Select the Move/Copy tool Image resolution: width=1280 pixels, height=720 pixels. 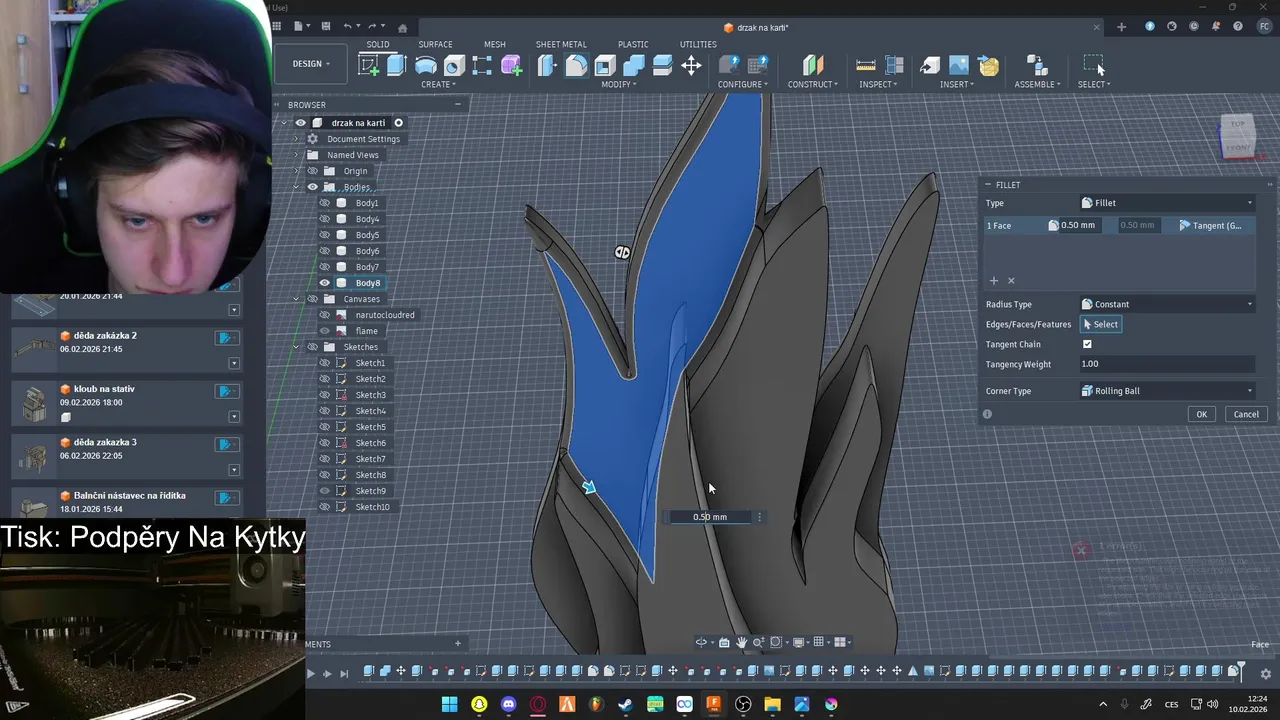pyautogui.click(x=691, y=66)
